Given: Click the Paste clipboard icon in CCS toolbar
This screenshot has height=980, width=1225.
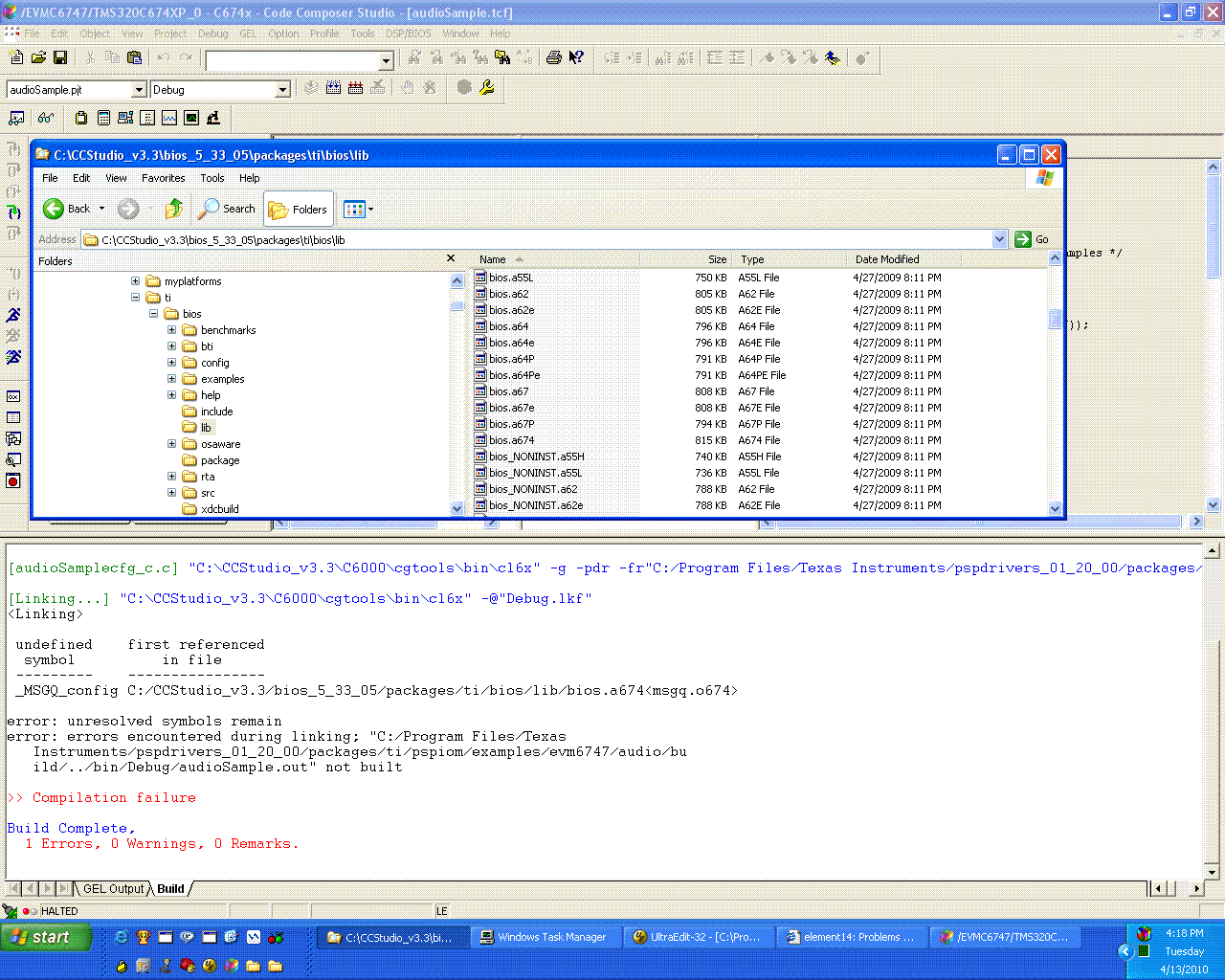Looking at the screenshot, I should [134, 58].
